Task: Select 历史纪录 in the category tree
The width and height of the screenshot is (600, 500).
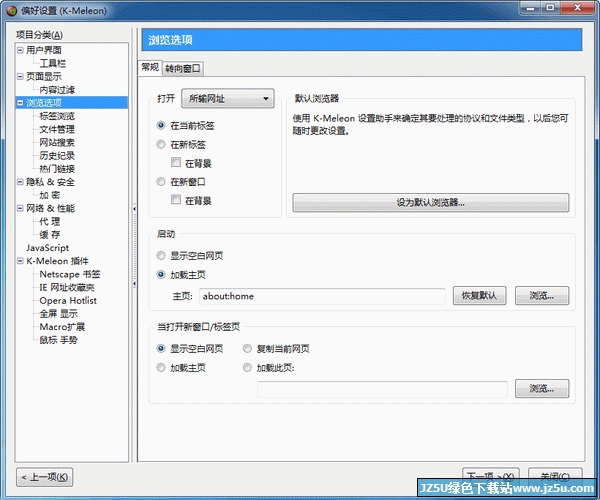Action: click(57, 156)
